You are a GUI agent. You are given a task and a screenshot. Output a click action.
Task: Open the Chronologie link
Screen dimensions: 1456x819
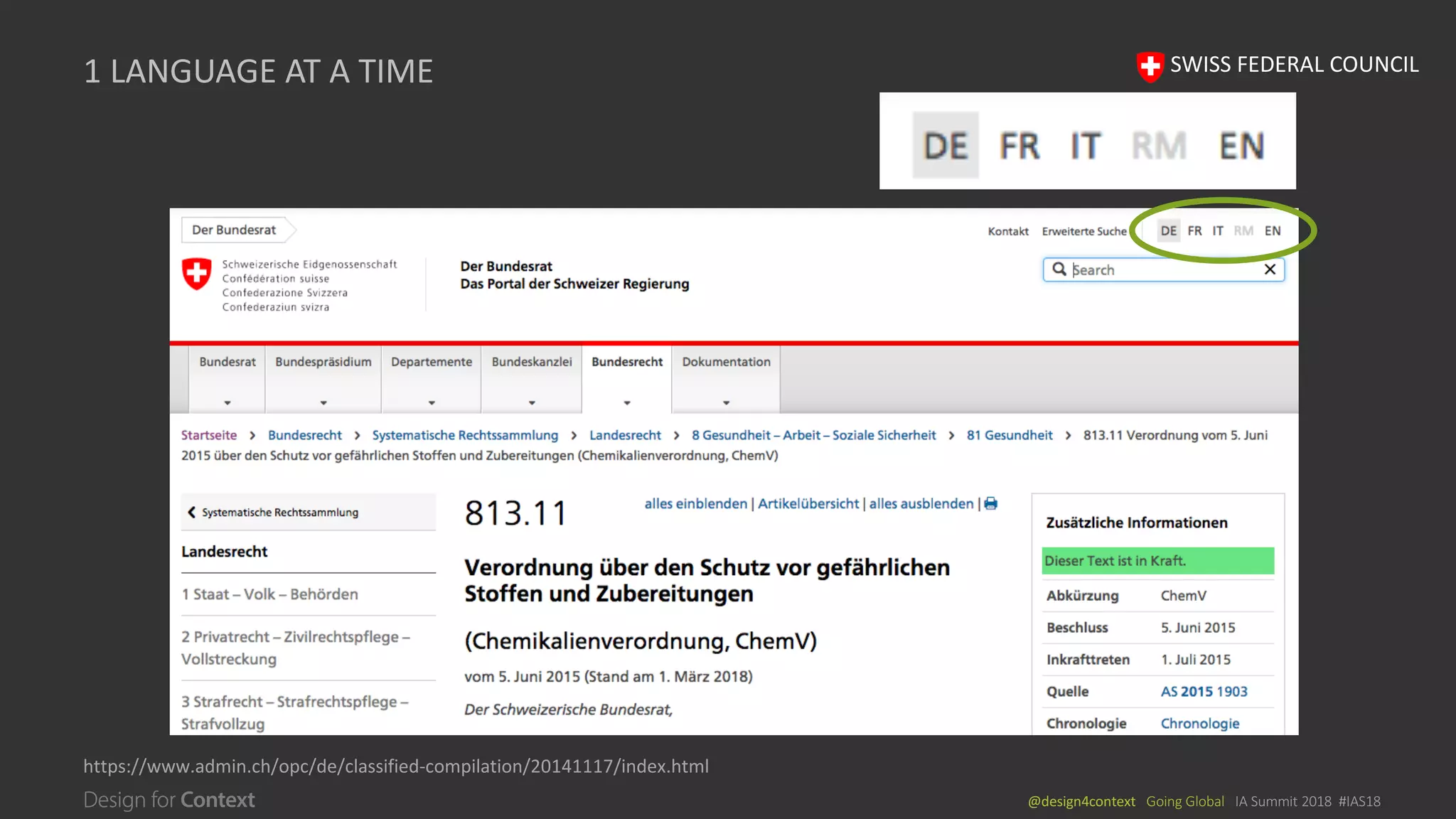click(1200, 723)
